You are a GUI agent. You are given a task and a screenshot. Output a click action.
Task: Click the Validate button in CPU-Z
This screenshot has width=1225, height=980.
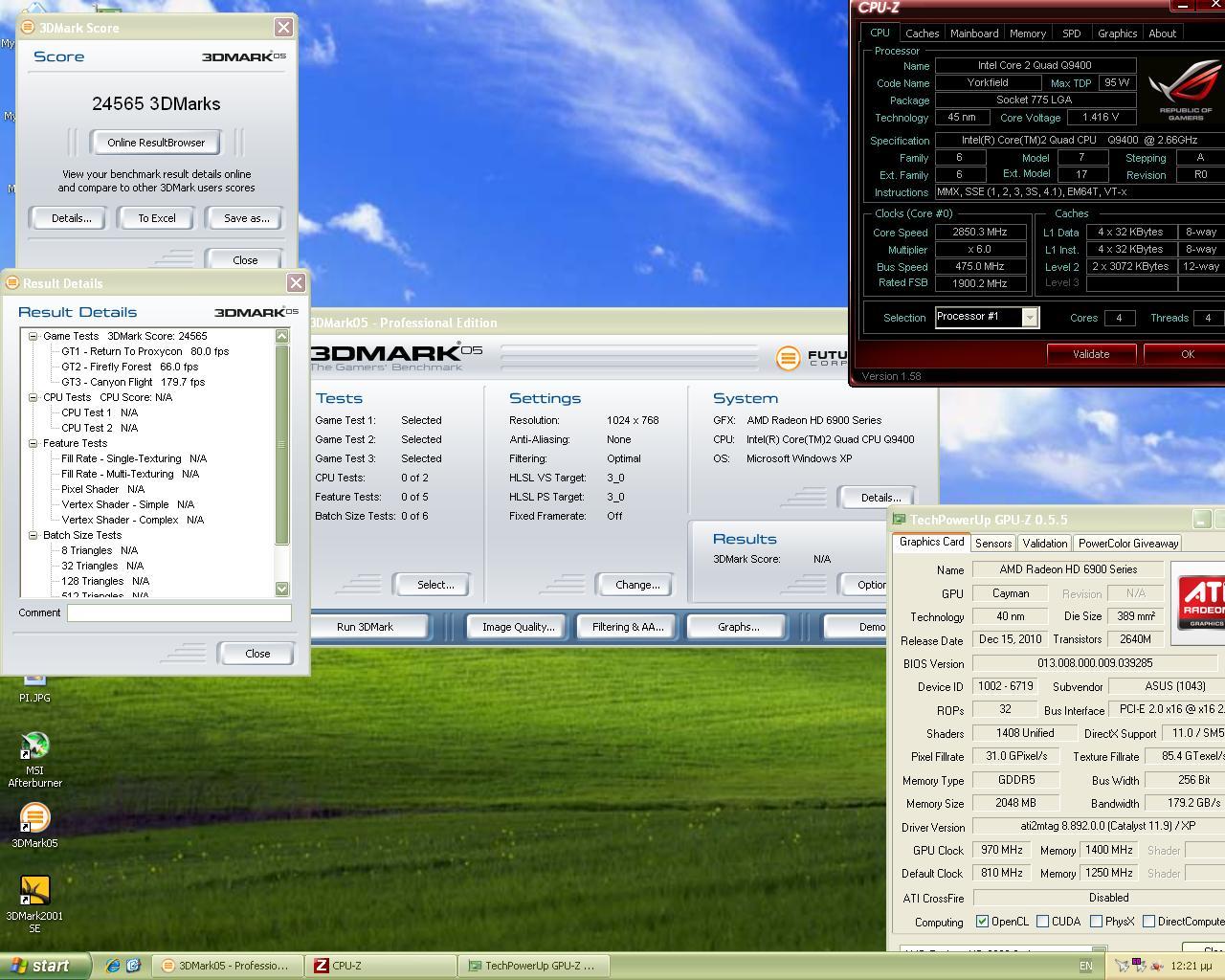coord(1091,354)
